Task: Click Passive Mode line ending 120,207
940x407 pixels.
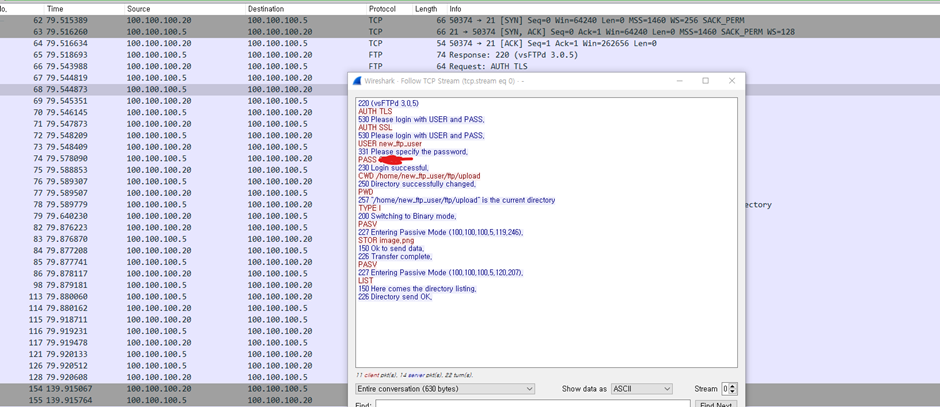Action: (x=441, y=272)
